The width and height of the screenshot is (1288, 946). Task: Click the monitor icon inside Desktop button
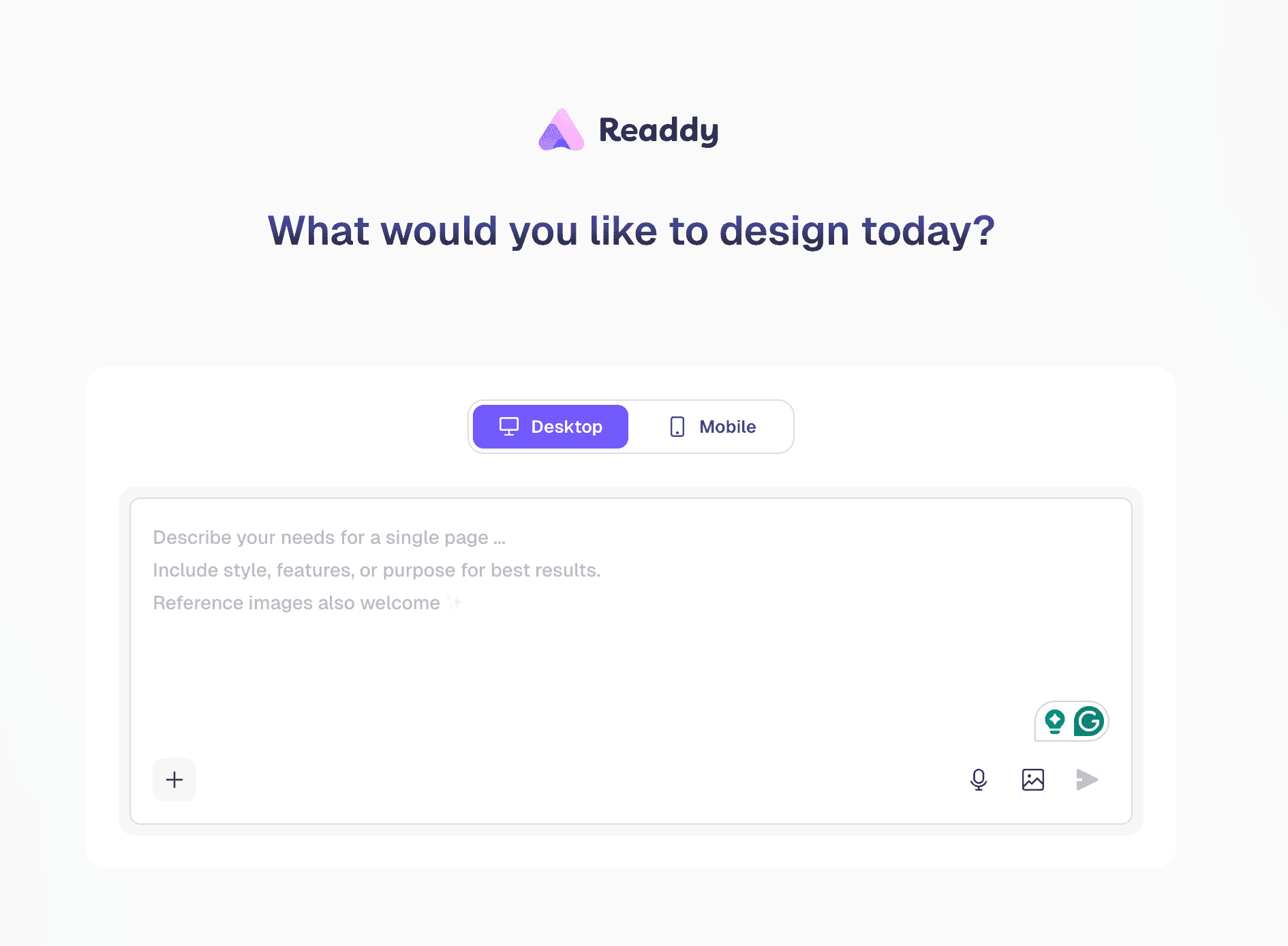point(509,427)
